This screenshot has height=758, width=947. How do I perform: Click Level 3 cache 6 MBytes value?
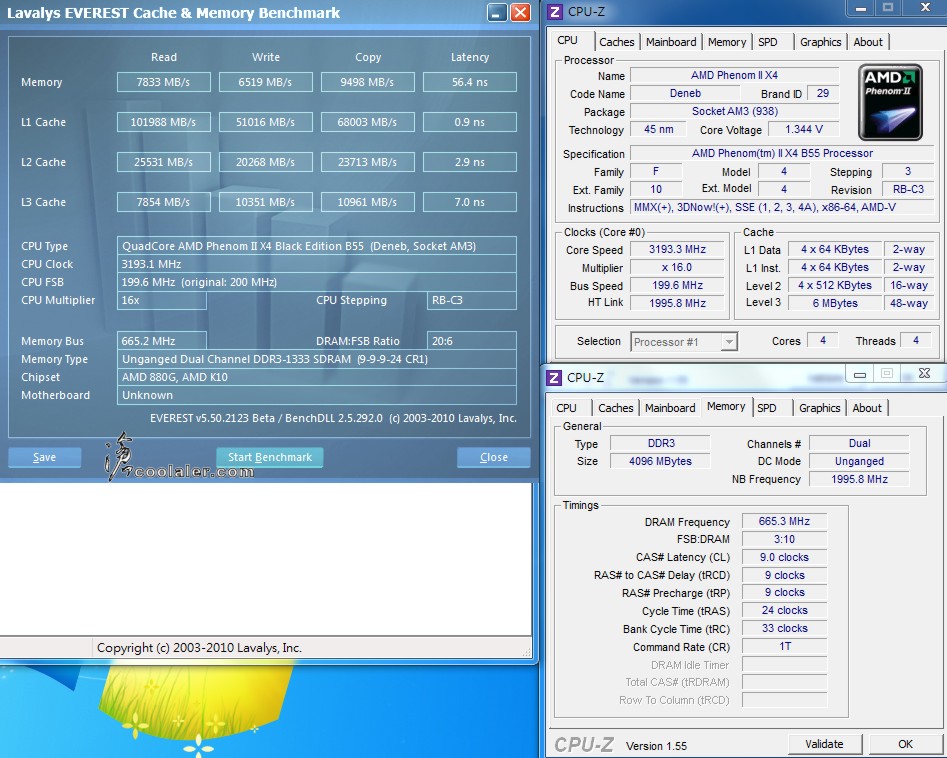click(835, 303)
